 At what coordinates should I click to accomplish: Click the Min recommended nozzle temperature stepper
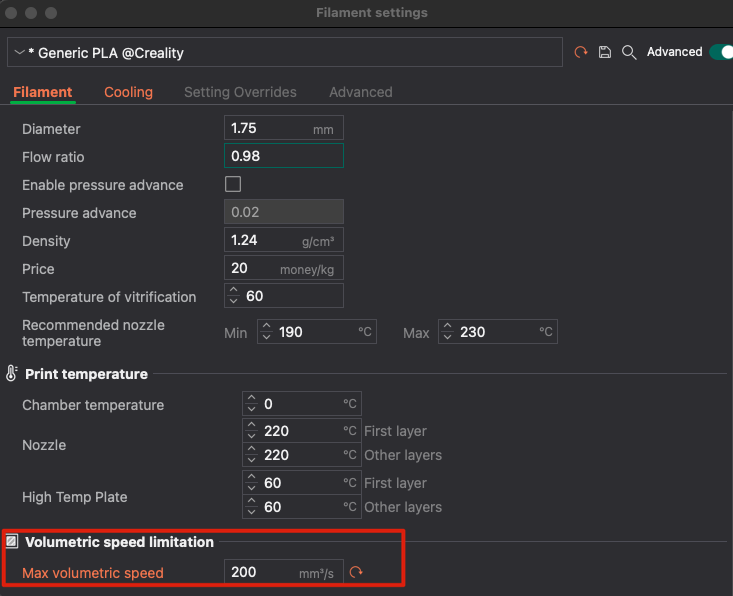click(x=267, y=332)
